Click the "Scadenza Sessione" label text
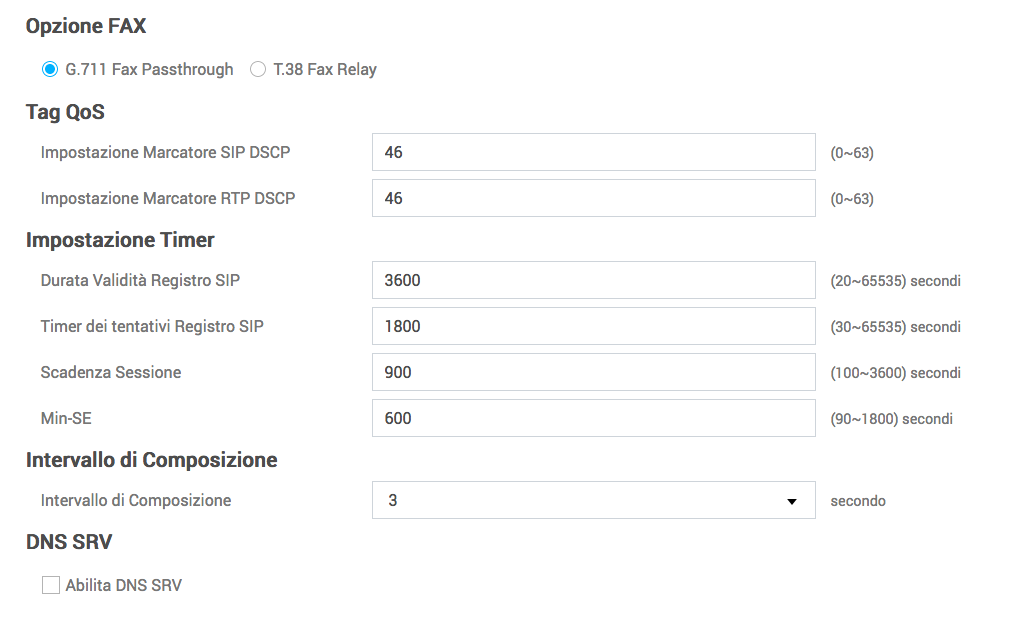1017x640 pixels. (x=111, y=372)
